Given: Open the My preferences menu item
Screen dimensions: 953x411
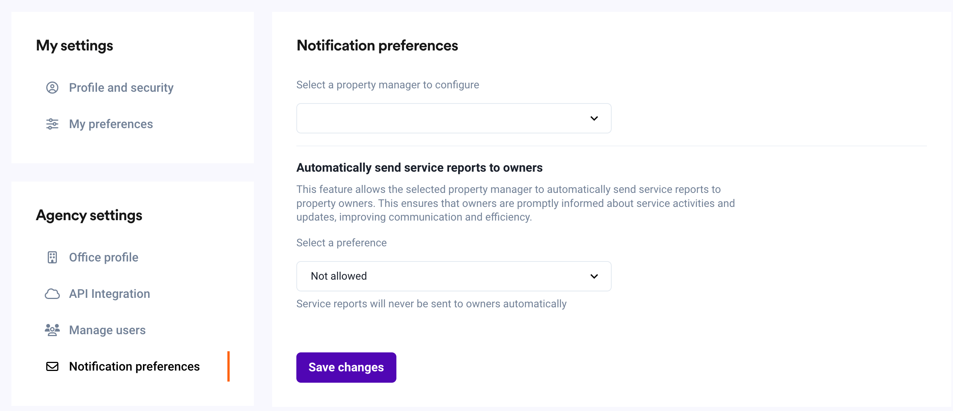Looking at the screenshot, I should [111, 124].
